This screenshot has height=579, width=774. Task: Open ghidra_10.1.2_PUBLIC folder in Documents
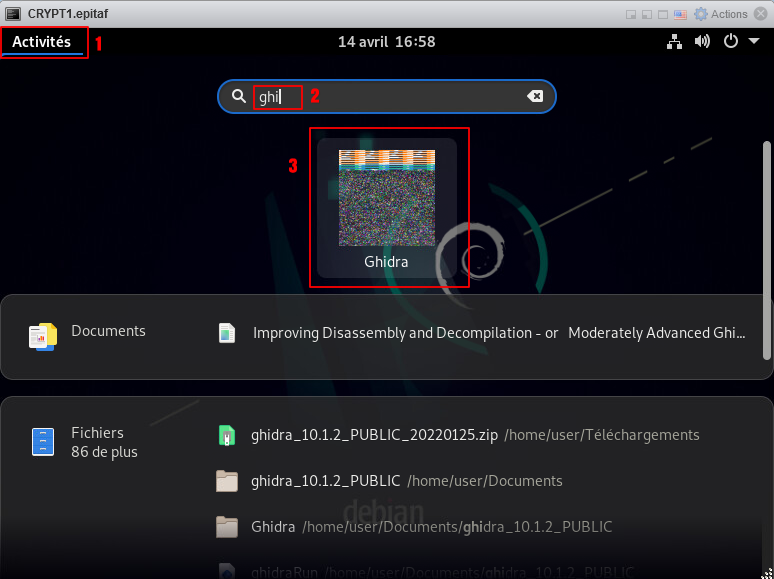coord(325,481)
